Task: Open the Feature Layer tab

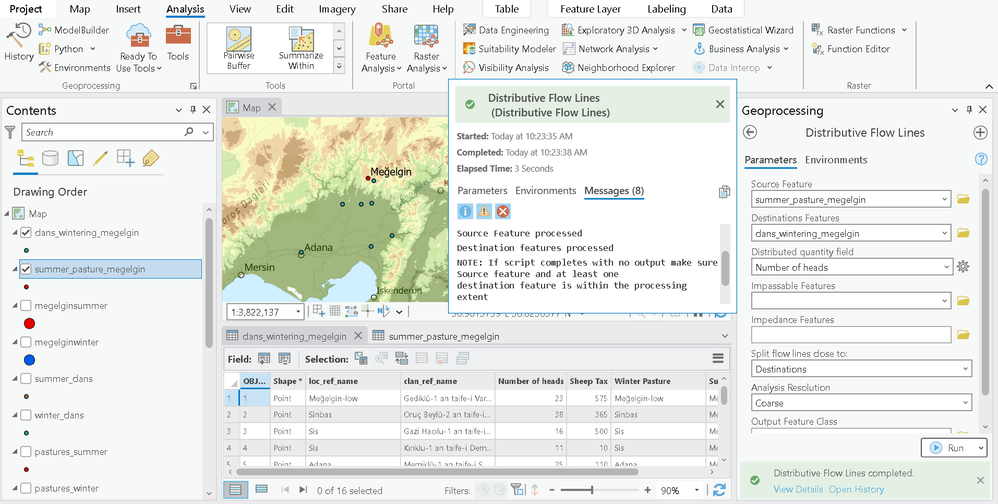Action: click(591, 9)
